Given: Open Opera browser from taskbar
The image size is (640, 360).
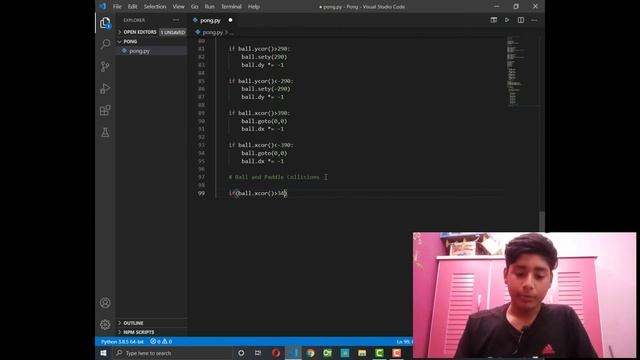Looking at the screenshot, I should click(x=276, y=353).
